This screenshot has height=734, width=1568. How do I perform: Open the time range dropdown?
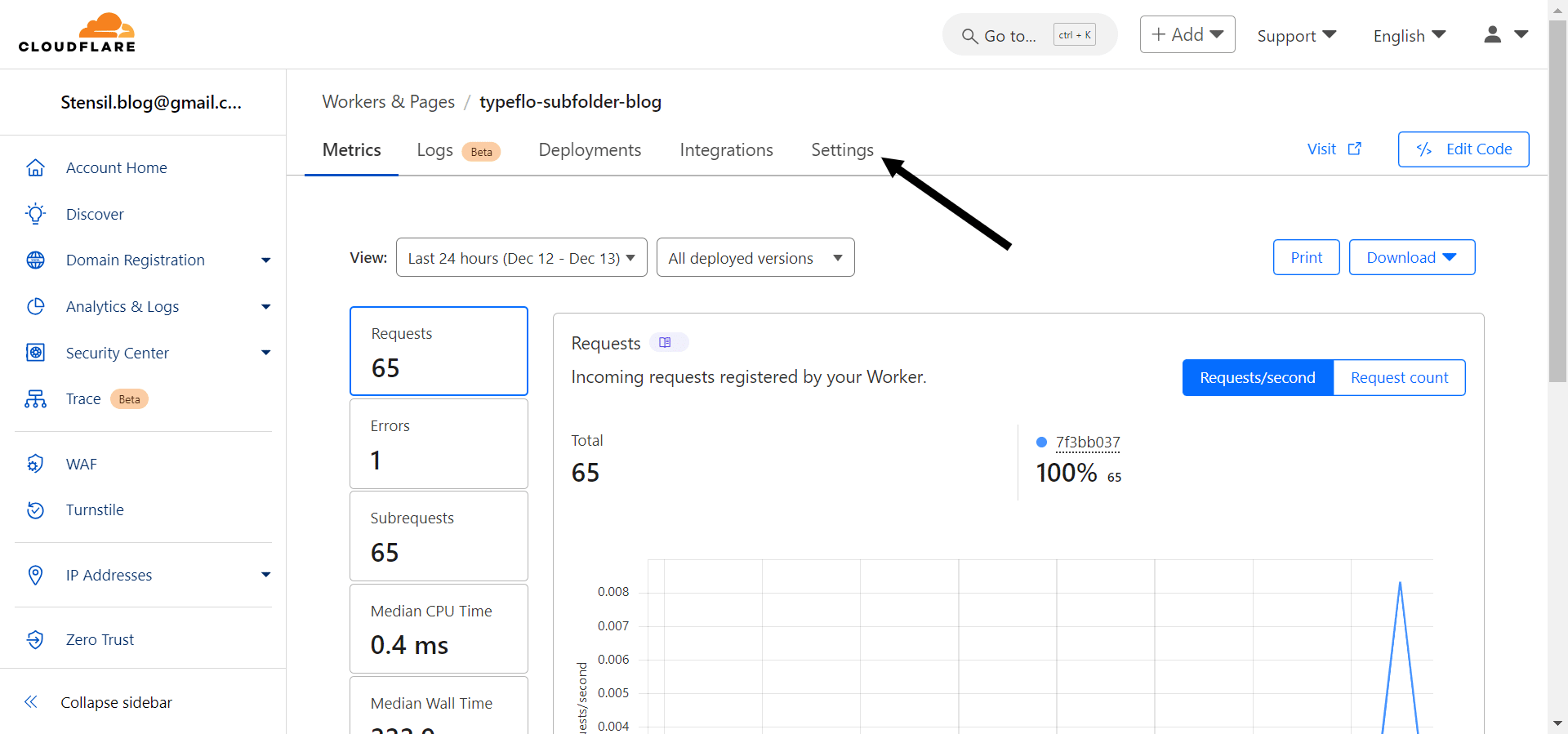[x=521, y=258]
